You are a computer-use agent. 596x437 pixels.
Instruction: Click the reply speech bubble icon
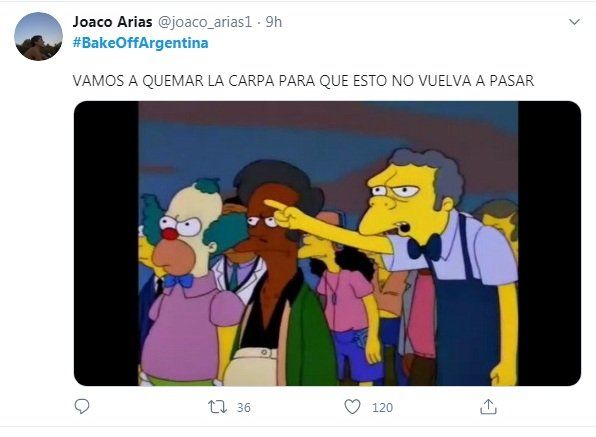pyautogui.click(x=82, y=407)
